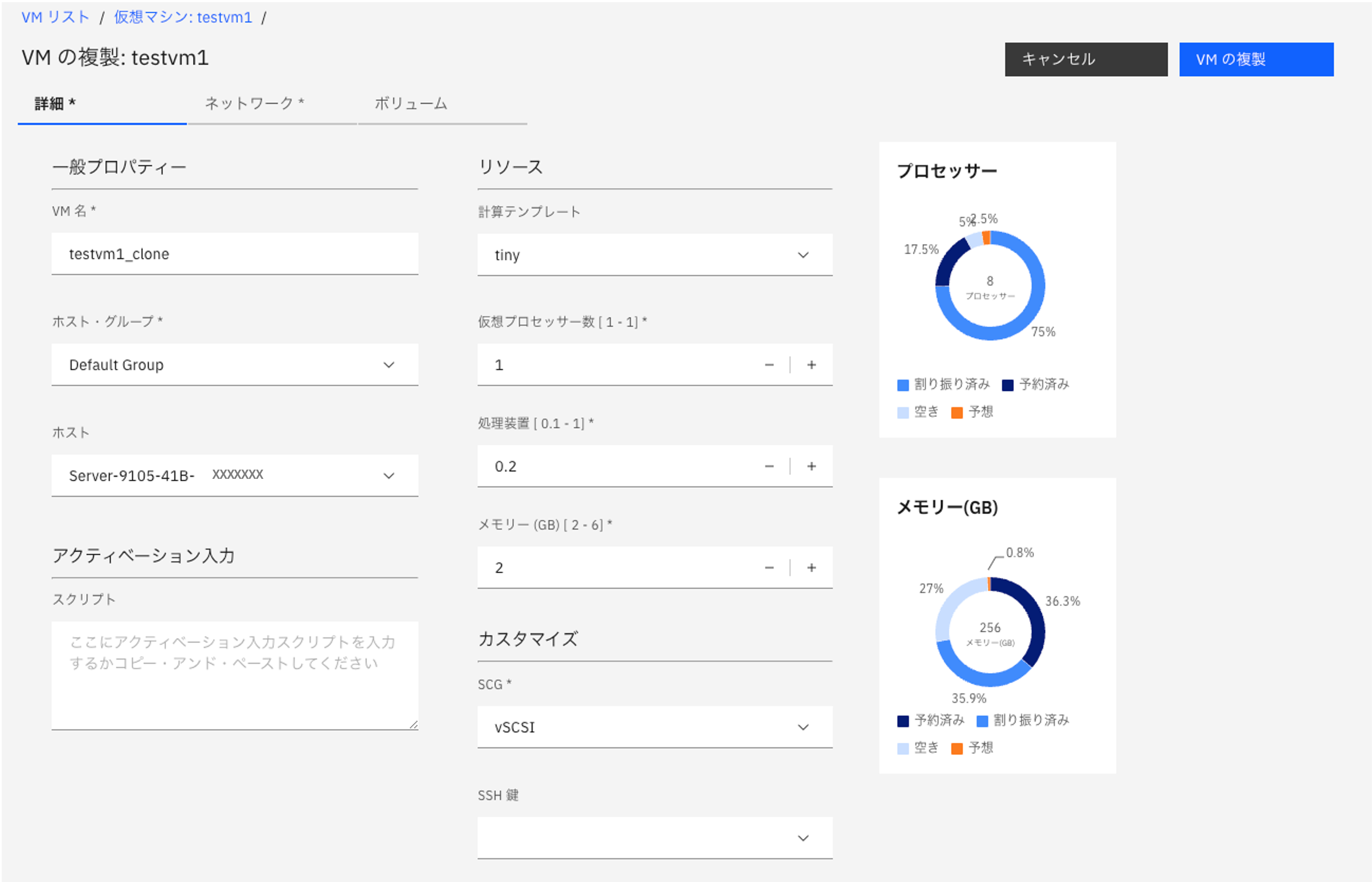This screenshot has width=1372, height=882.
Task: Increment the 仮想プロセッサー数 value with plus icon
Action: (x=812, y=365)
